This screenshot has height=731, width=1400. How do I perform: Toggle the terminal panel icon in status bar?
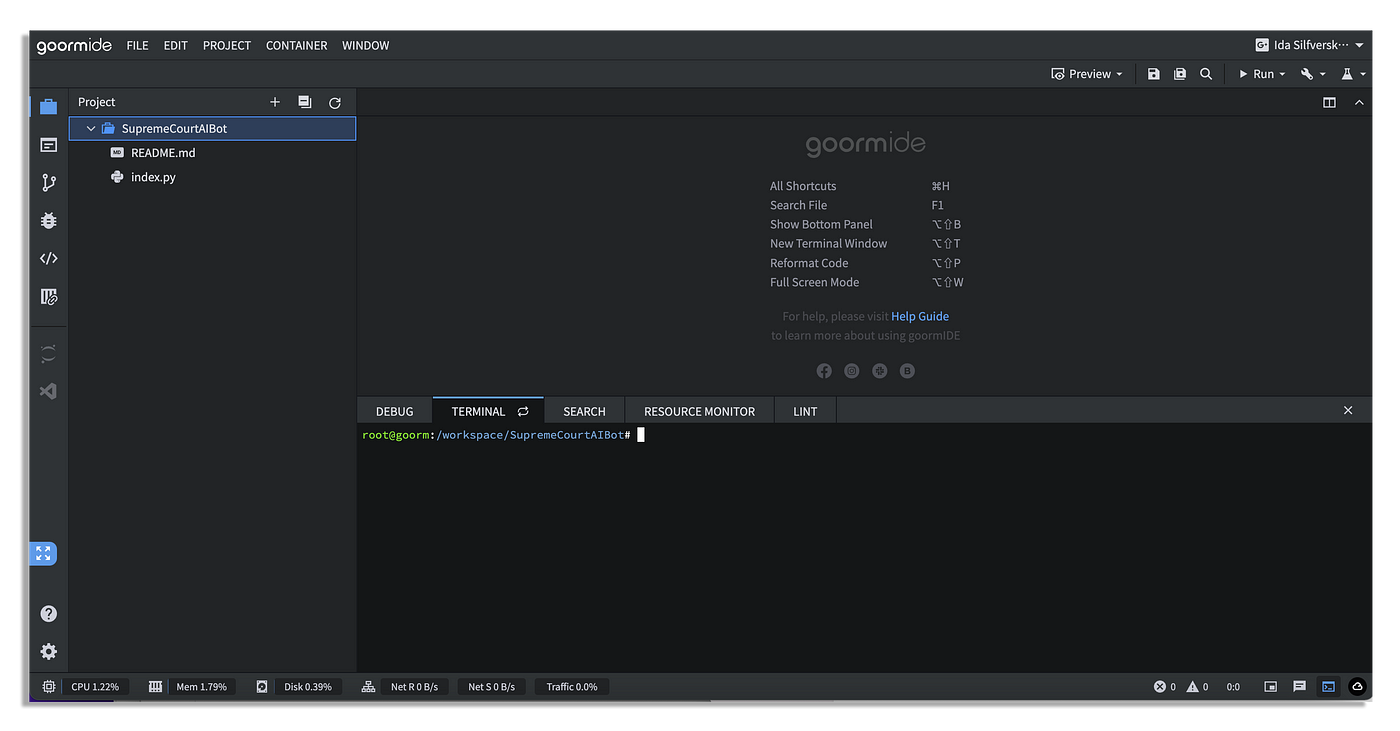(x=1328, y=687)
